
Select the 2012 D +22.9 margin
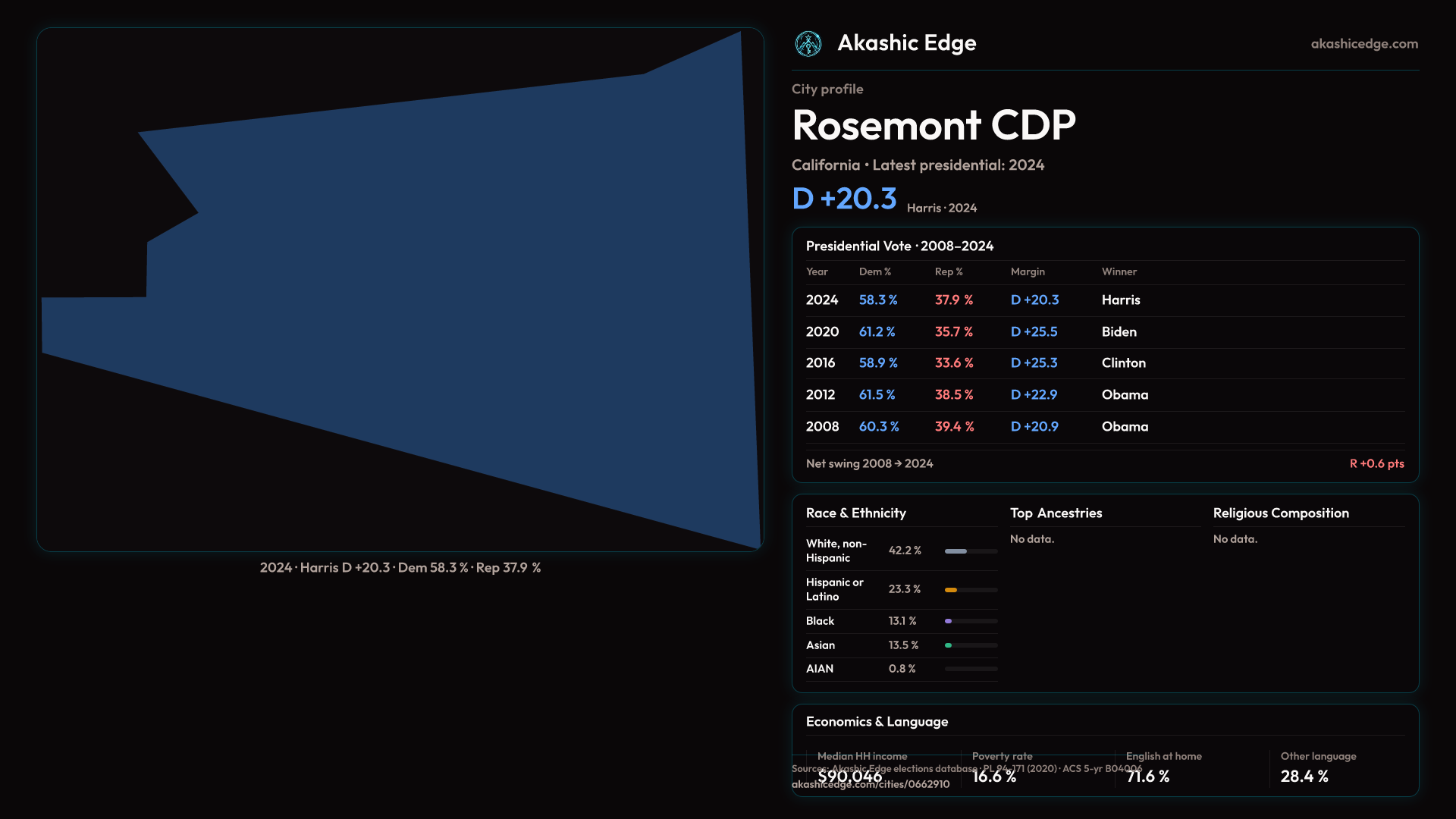click(1034, 395)
